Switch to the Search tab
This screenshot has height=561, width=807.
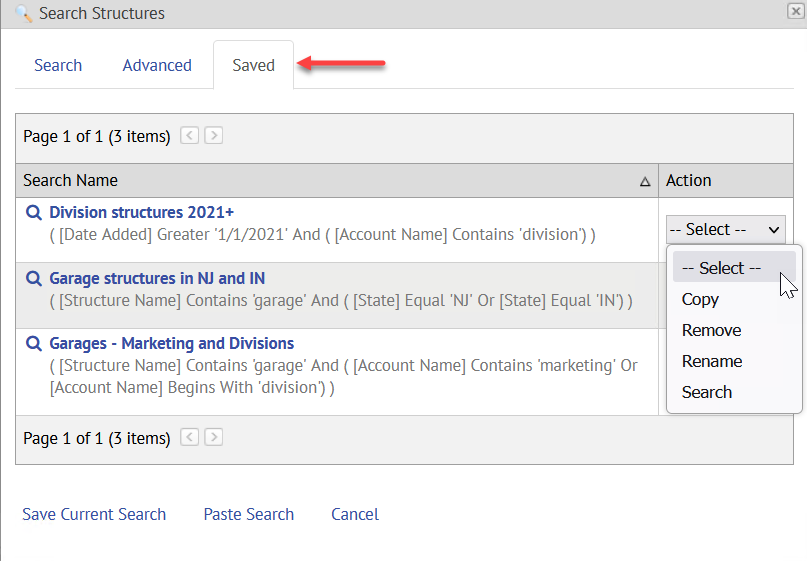58,65
